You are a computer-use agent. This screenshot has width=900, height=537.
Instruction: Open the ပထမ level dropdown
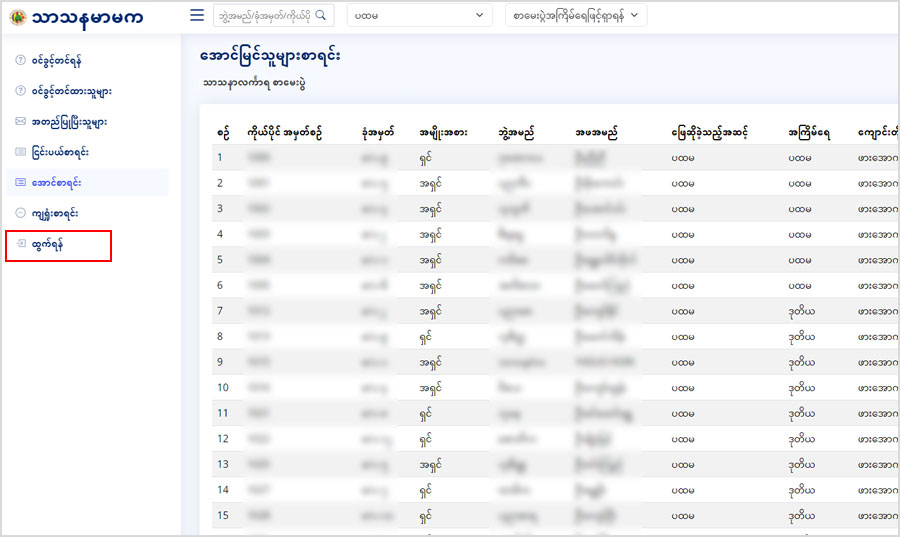(419, 16)
